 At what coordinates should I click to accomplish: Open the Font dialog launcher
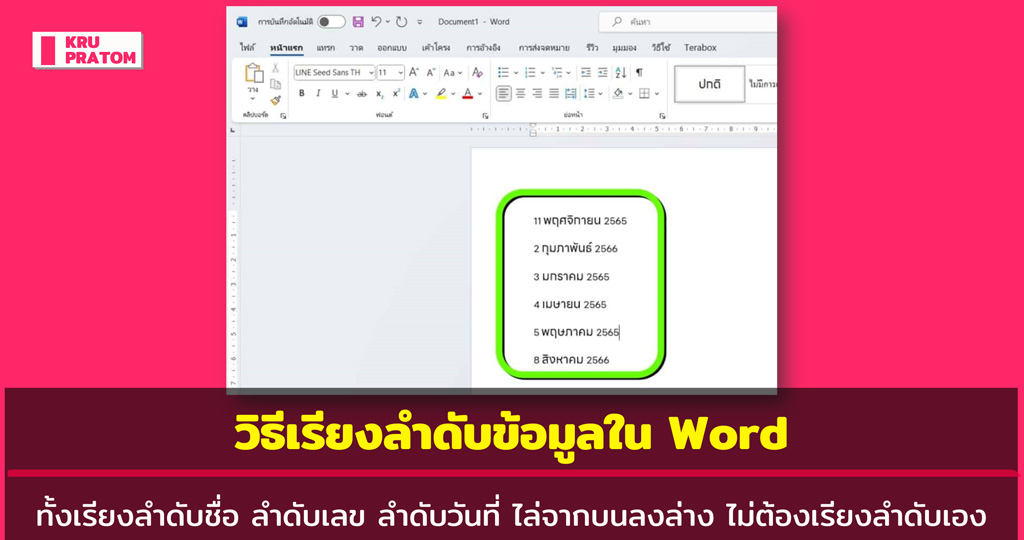(x=485, y=116)
